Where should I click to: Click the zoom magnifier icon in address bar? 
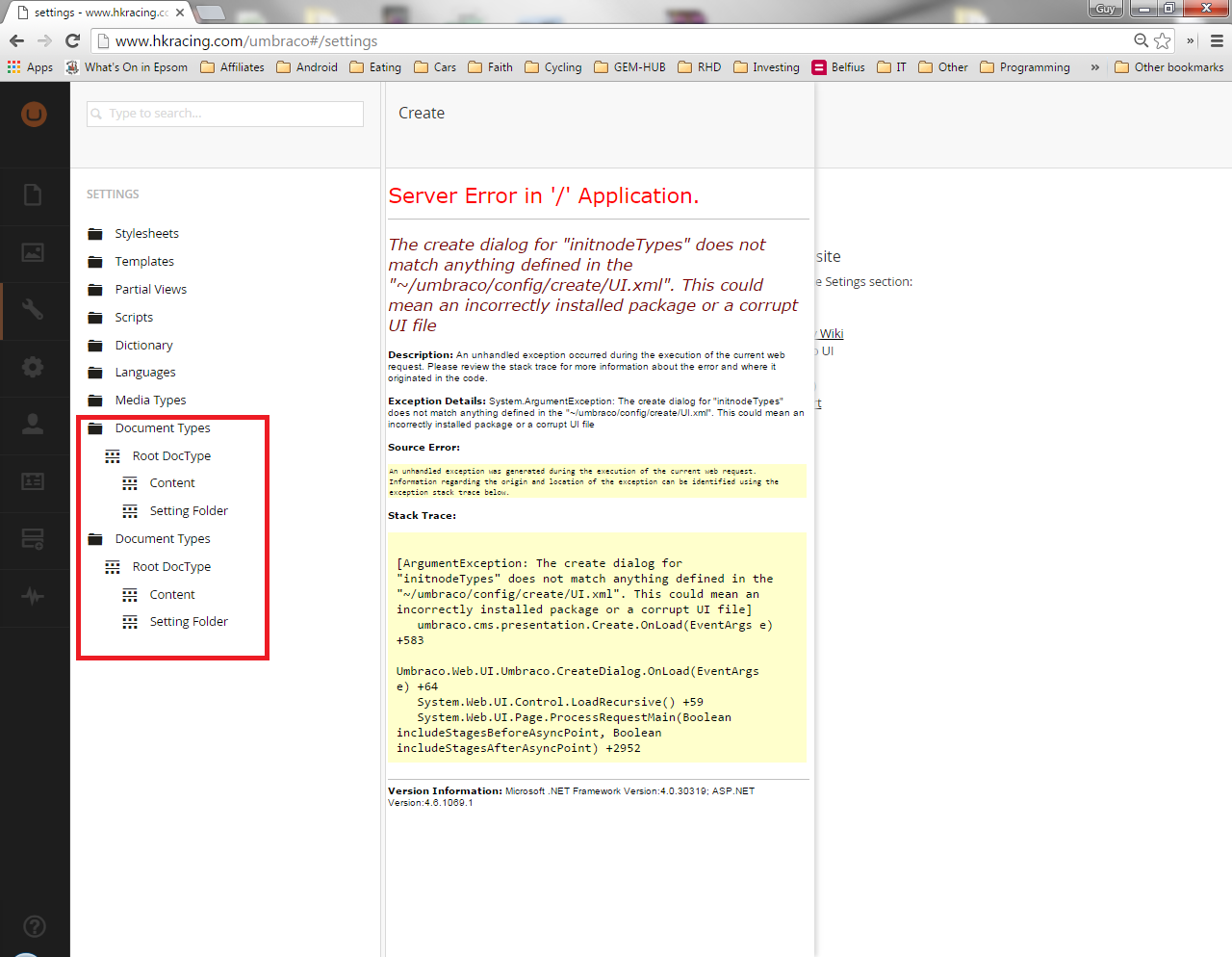1141,40
